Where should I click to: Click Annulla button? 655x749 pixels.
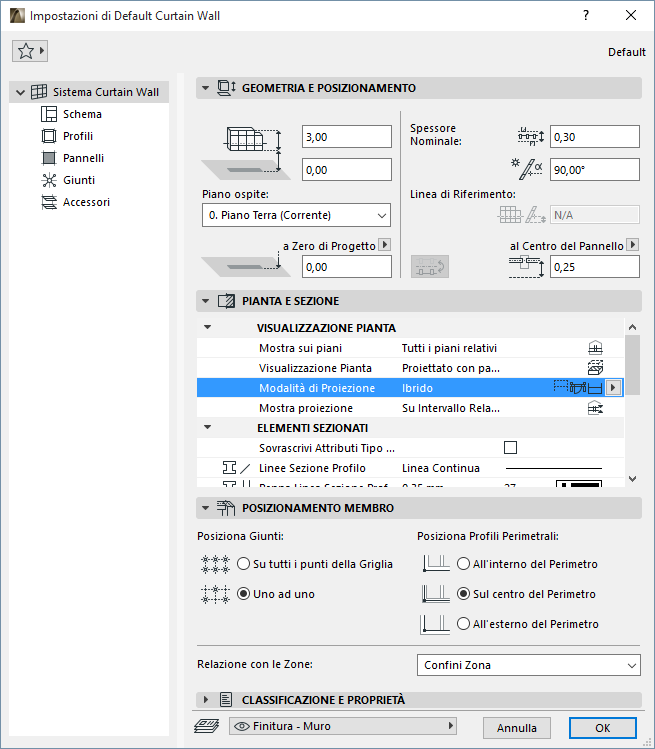coord(516,728)
